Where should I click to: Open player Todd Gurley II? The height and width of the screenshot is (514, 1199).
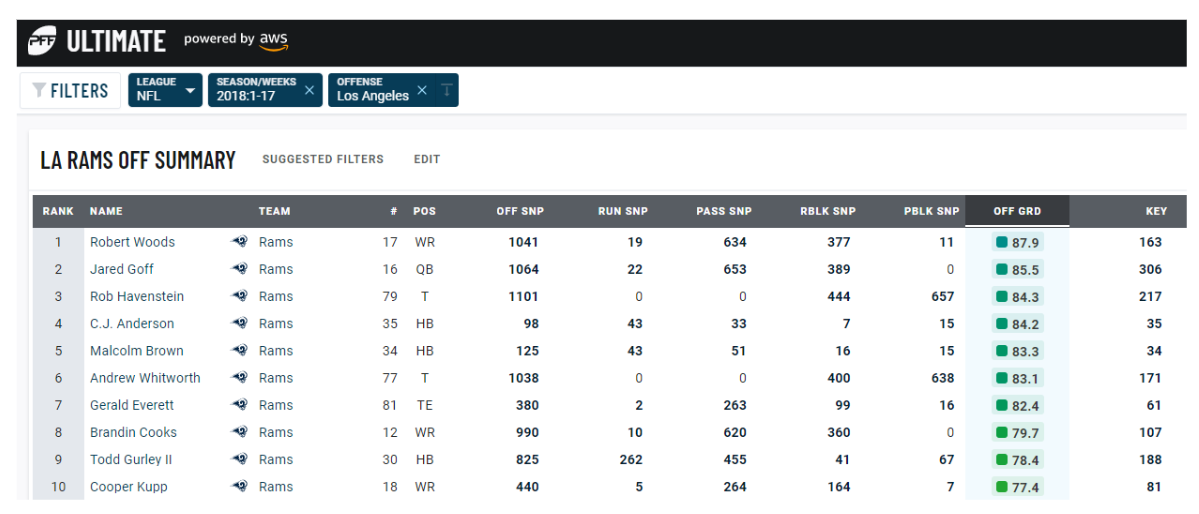pos(131,460)
